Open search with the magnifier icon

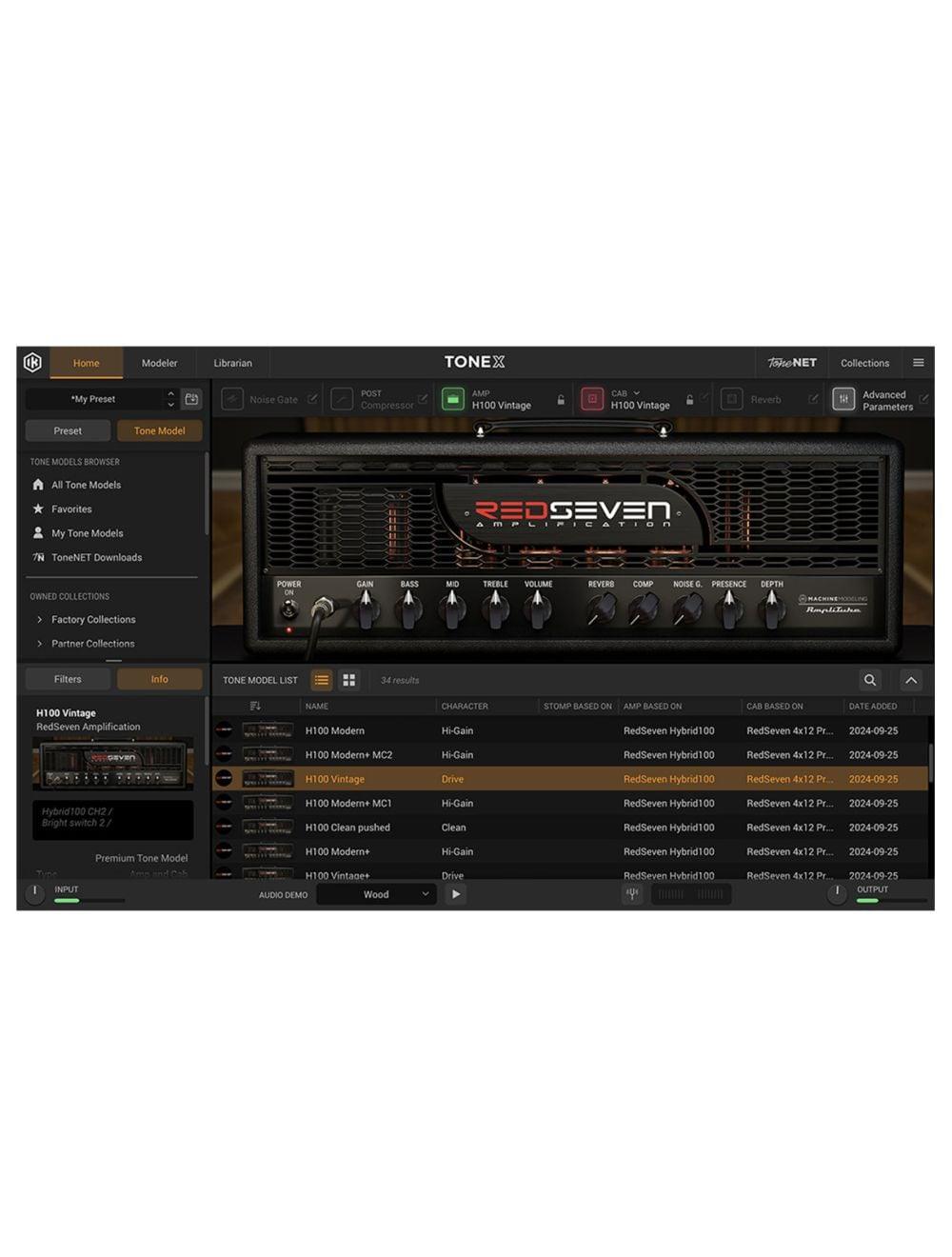869,680
